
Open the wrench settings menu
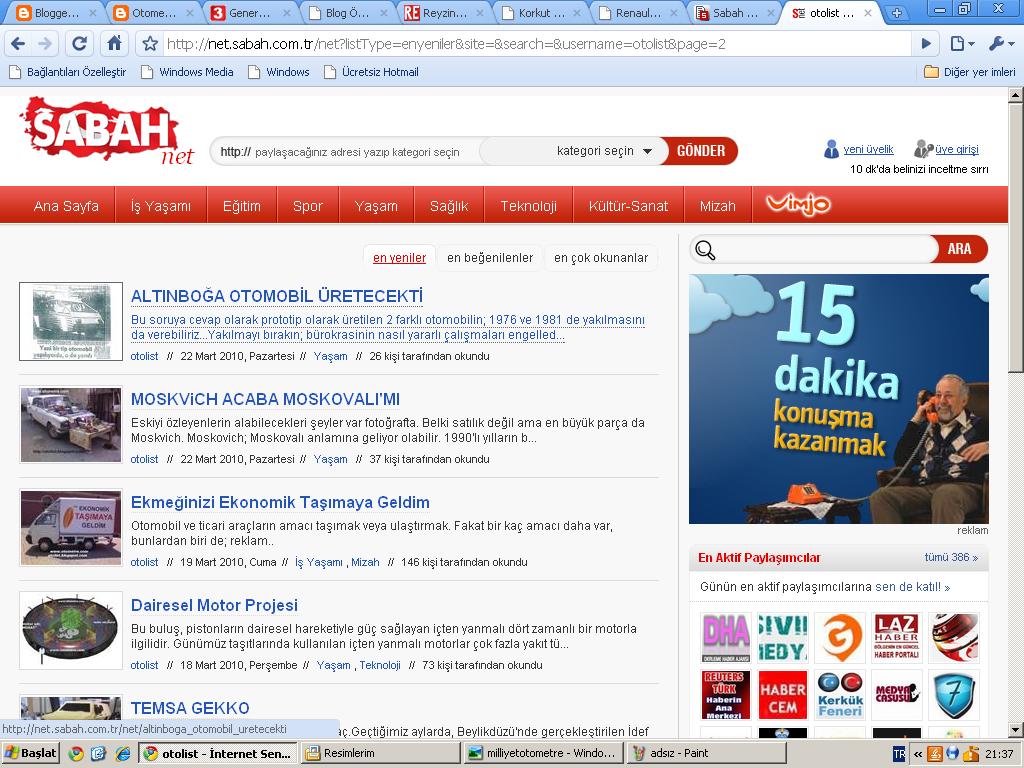point(1001,44)
